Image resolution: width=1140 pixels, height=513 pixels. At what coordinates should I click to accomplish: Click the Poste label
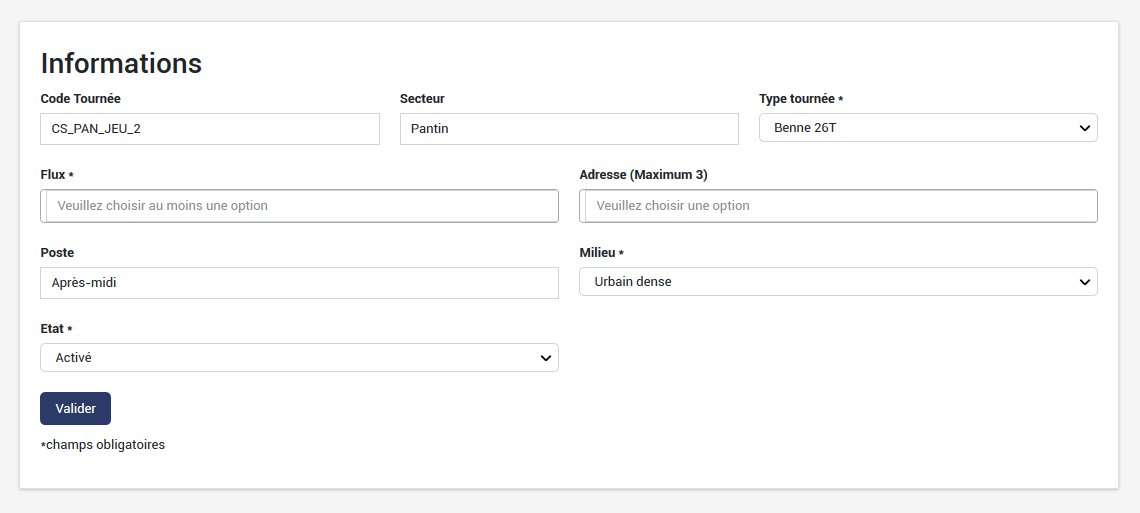click(x=57, y=253)
